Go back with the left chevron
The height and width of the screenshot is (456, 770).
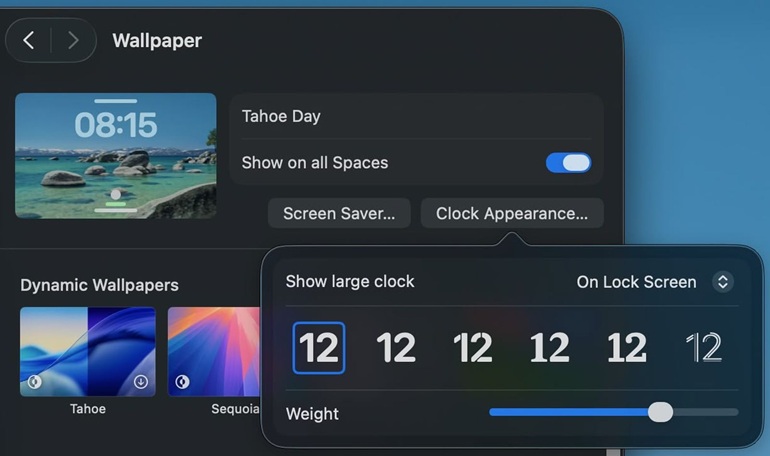[x=29, y=40]
